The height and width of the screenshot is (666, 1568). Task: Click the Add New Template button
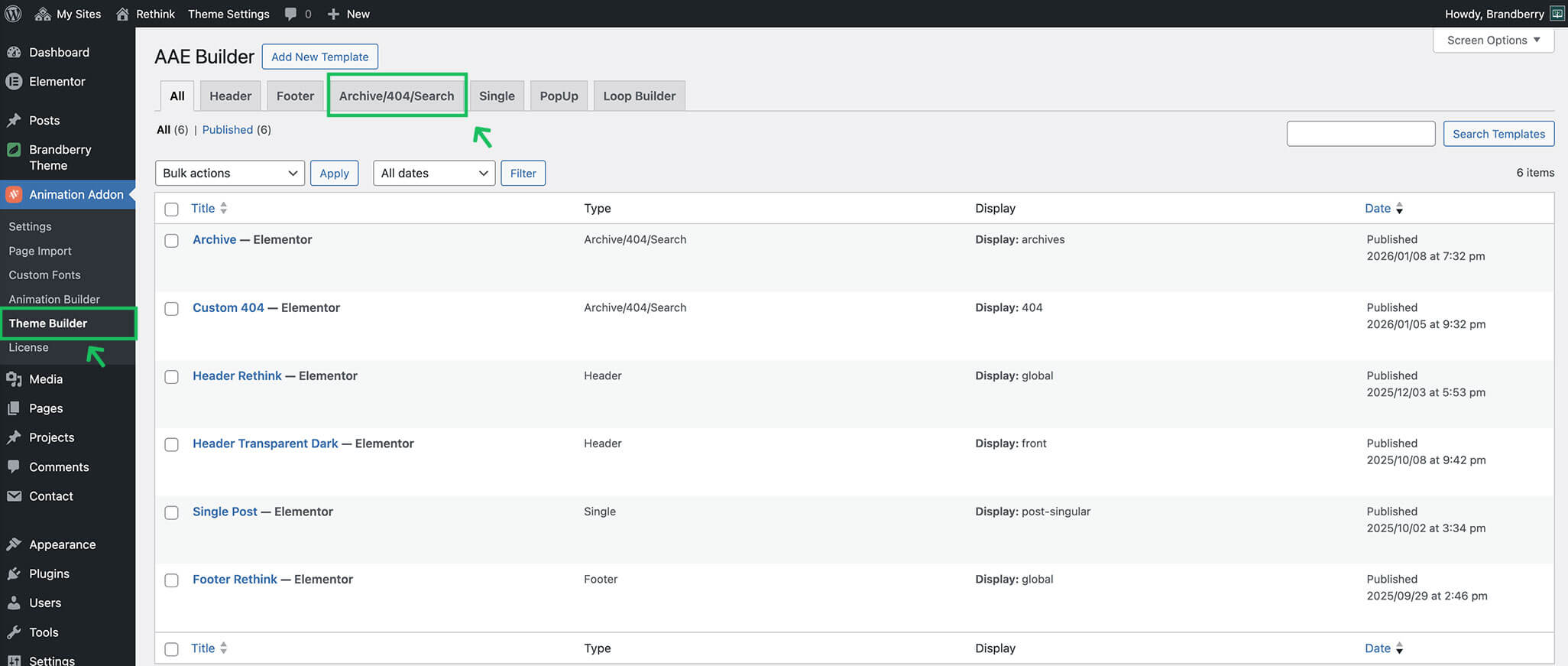tap(319, 57)
